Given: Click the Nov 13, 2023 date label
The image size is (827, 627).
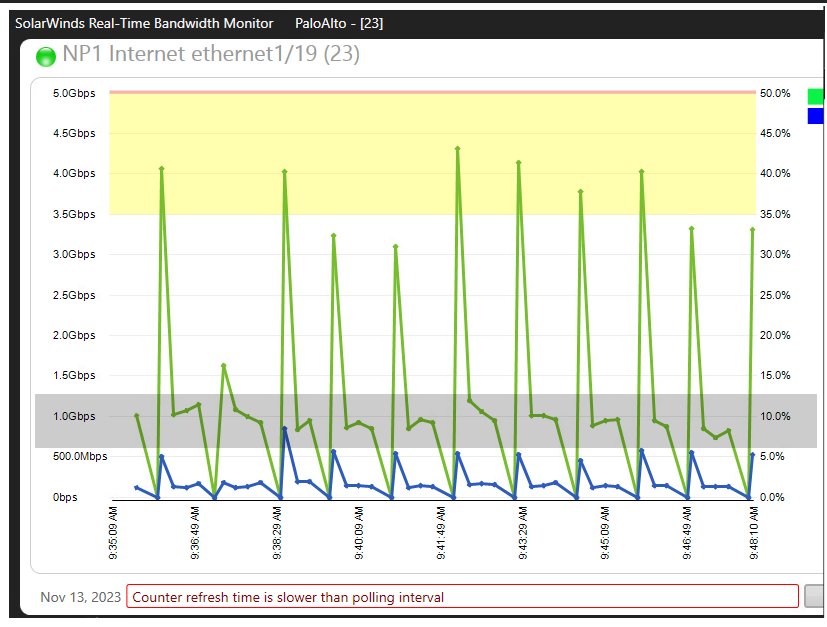Looking at the screenshot, I should point(81,597).
